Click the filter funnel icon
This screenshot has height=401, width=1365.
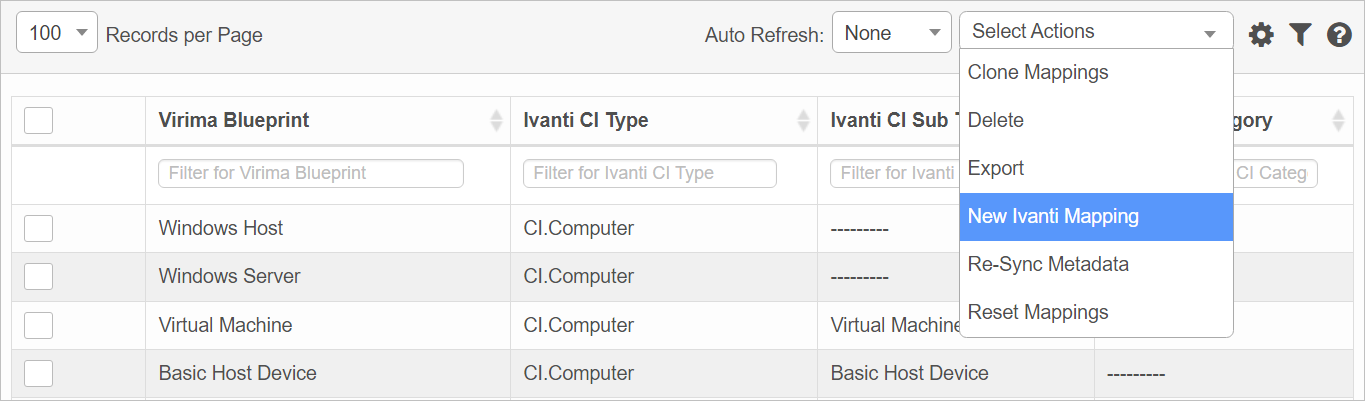click(x=1300, y=35)
